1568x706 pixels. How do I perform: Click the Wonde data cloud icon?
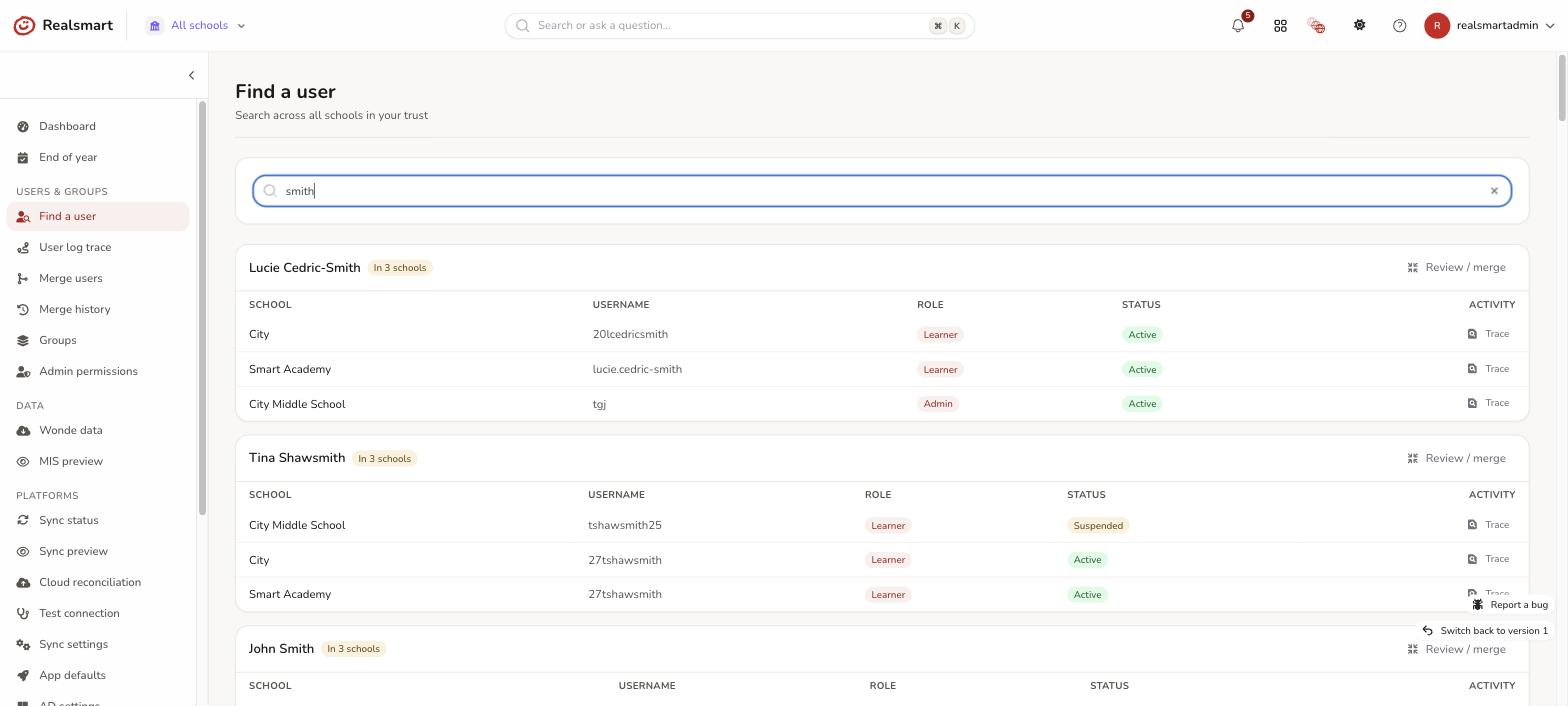click(x=23, y=430)
